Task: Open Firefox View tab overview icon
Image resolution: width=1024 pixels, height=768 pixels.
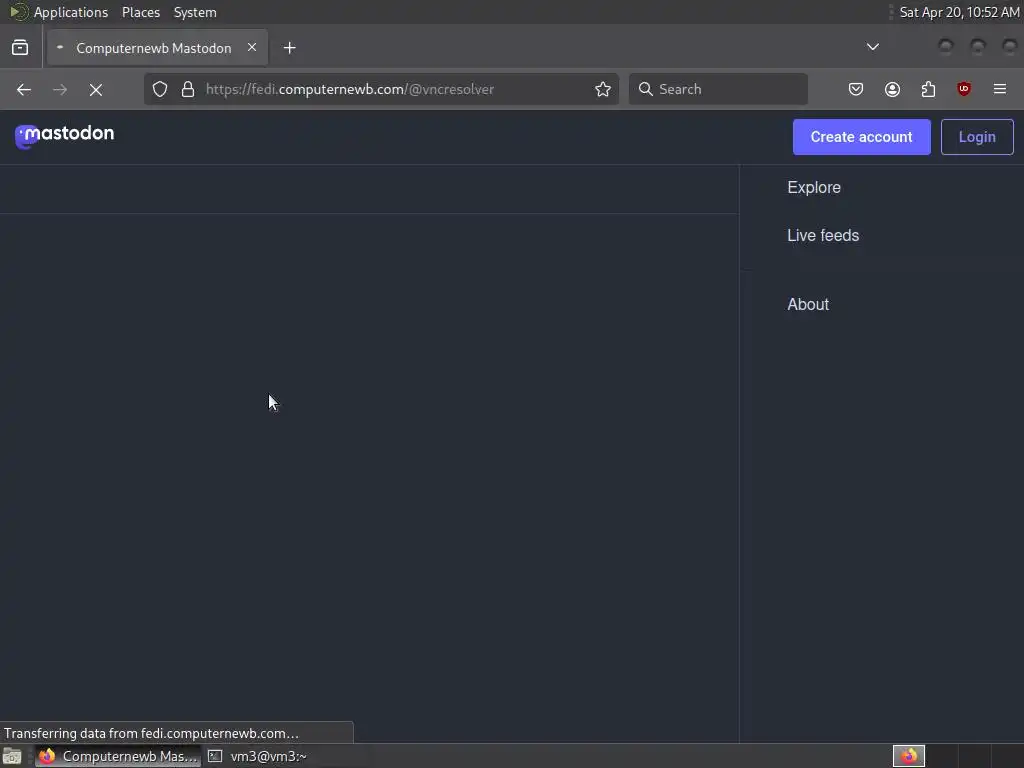Action: pos(20,48)
